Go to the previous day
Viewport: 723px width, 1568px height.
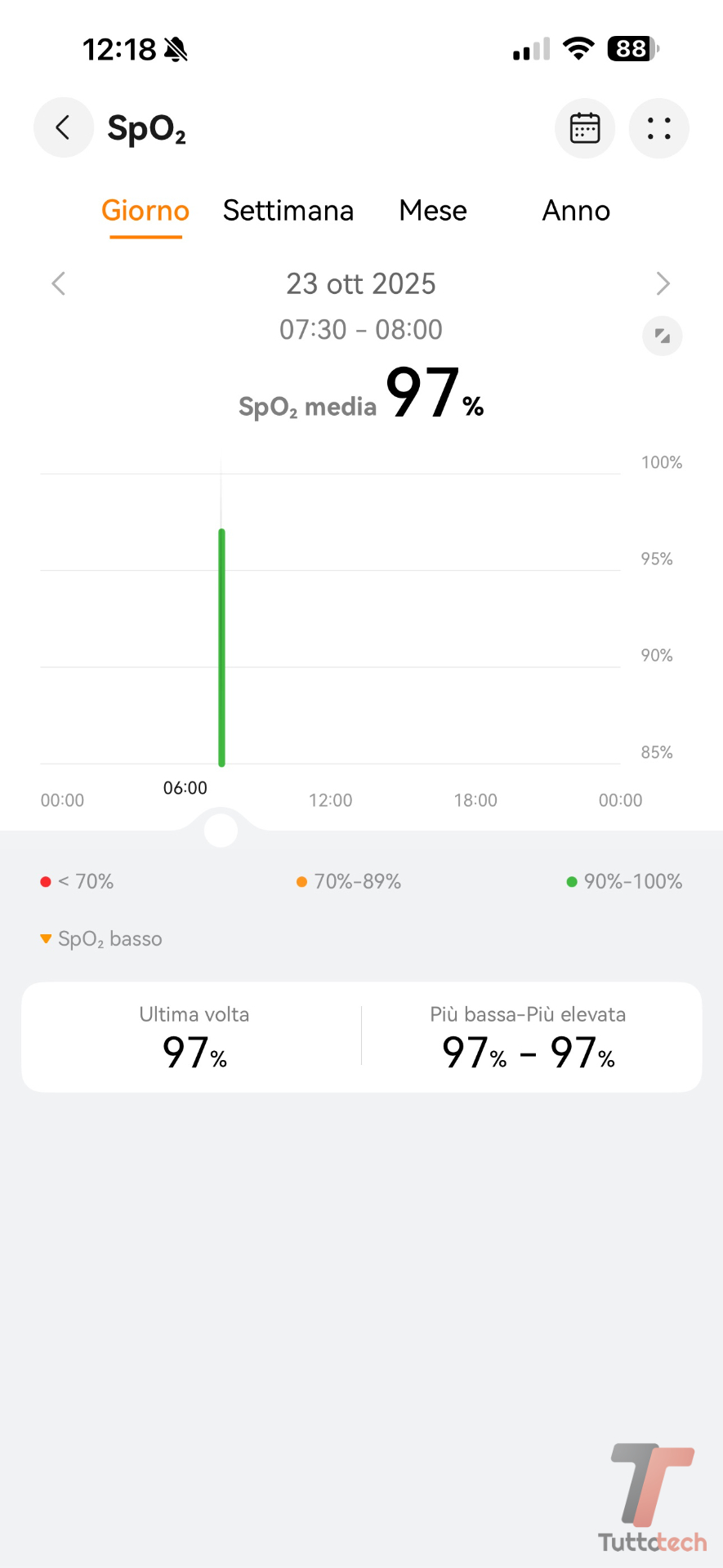click(x=58, y=283)
